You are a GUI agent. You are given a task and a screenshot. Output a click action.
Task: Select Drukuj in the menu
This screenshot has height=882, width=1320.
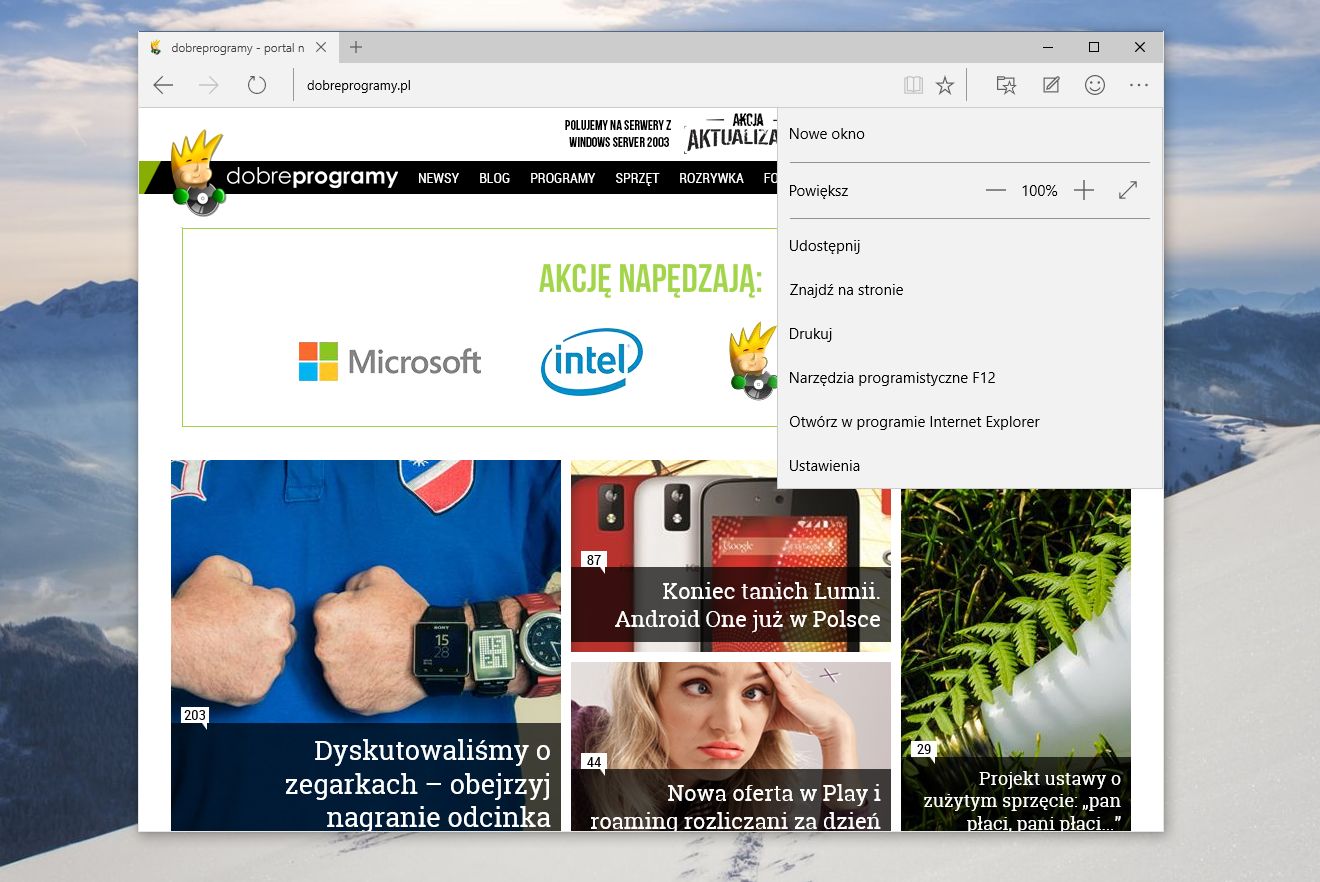coord(970,334)
